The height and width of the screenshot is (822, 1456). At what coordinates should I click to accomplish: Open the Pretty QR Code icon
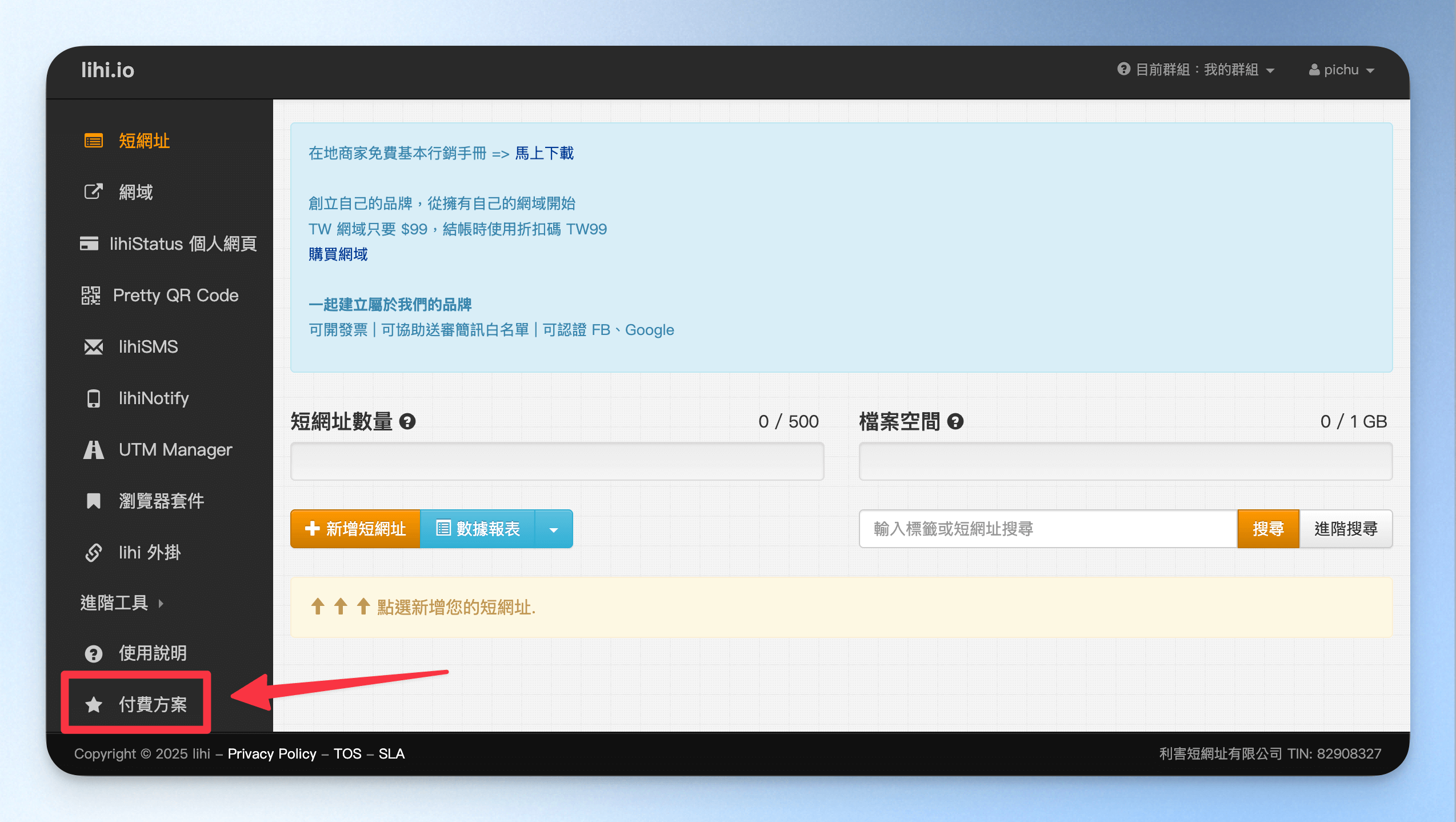90,296
